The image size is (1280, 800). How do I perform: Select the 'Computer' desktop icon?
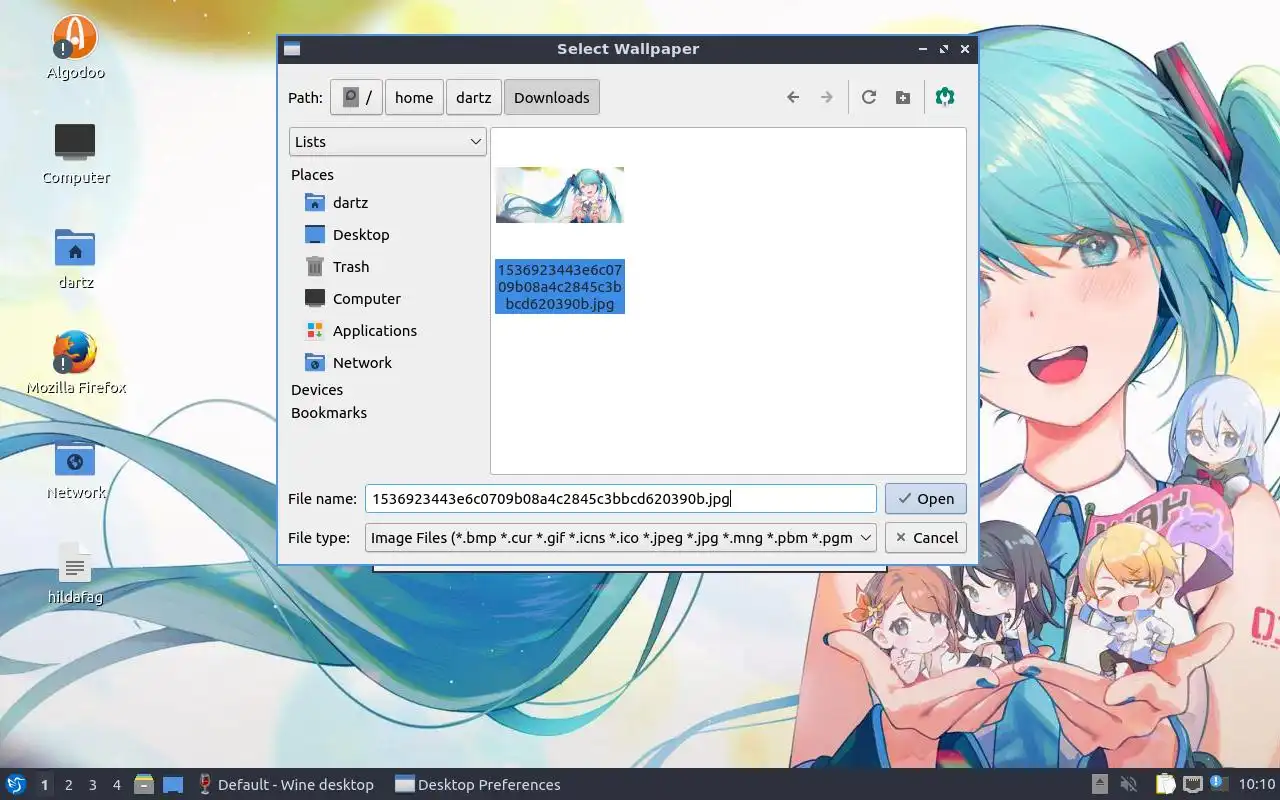coord(76,152)
